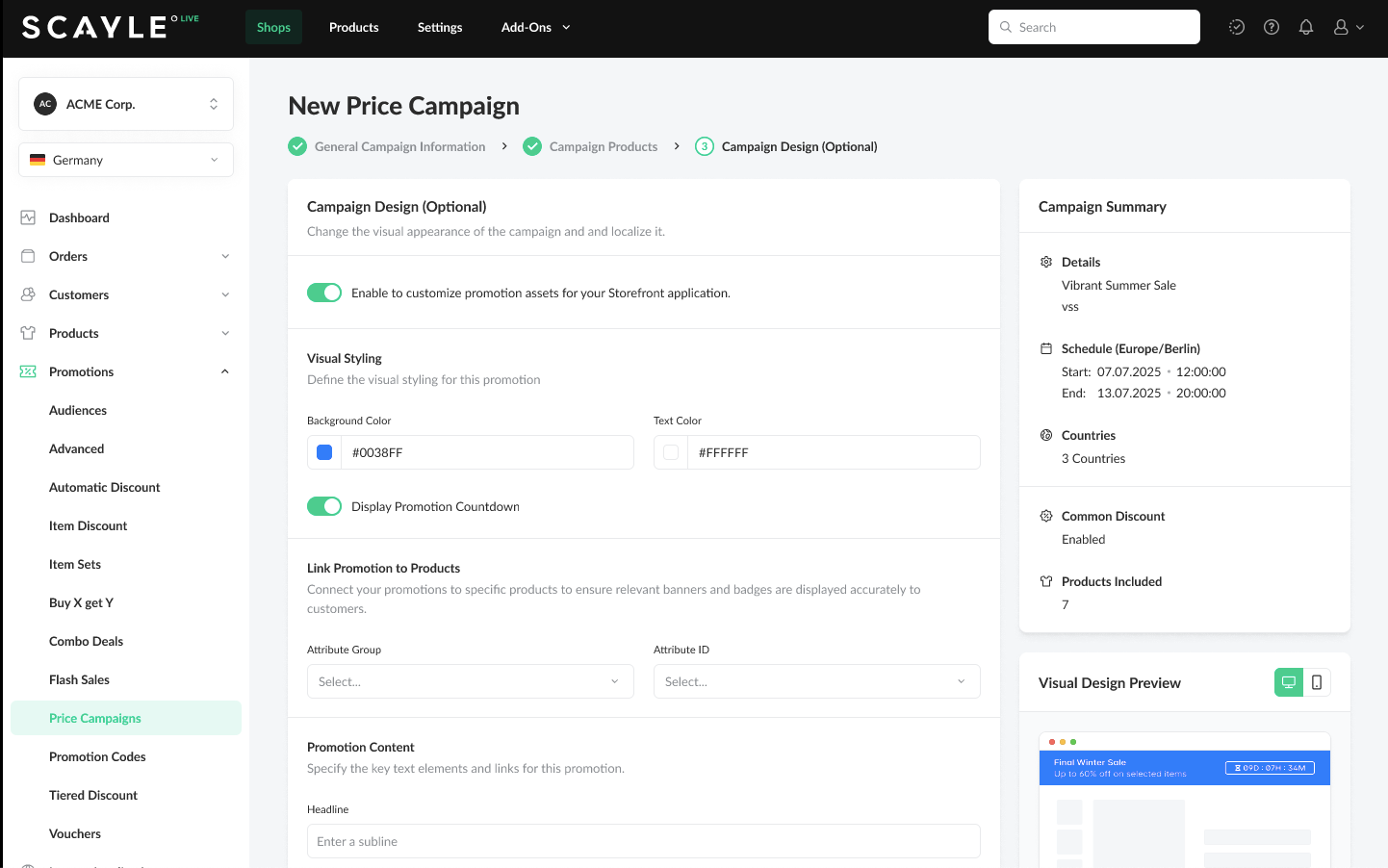Image resolution: width=1388 pixels, height=868 pixels.
Task: Click the Dashboard icon in sidebar
Action: point(28,217)
